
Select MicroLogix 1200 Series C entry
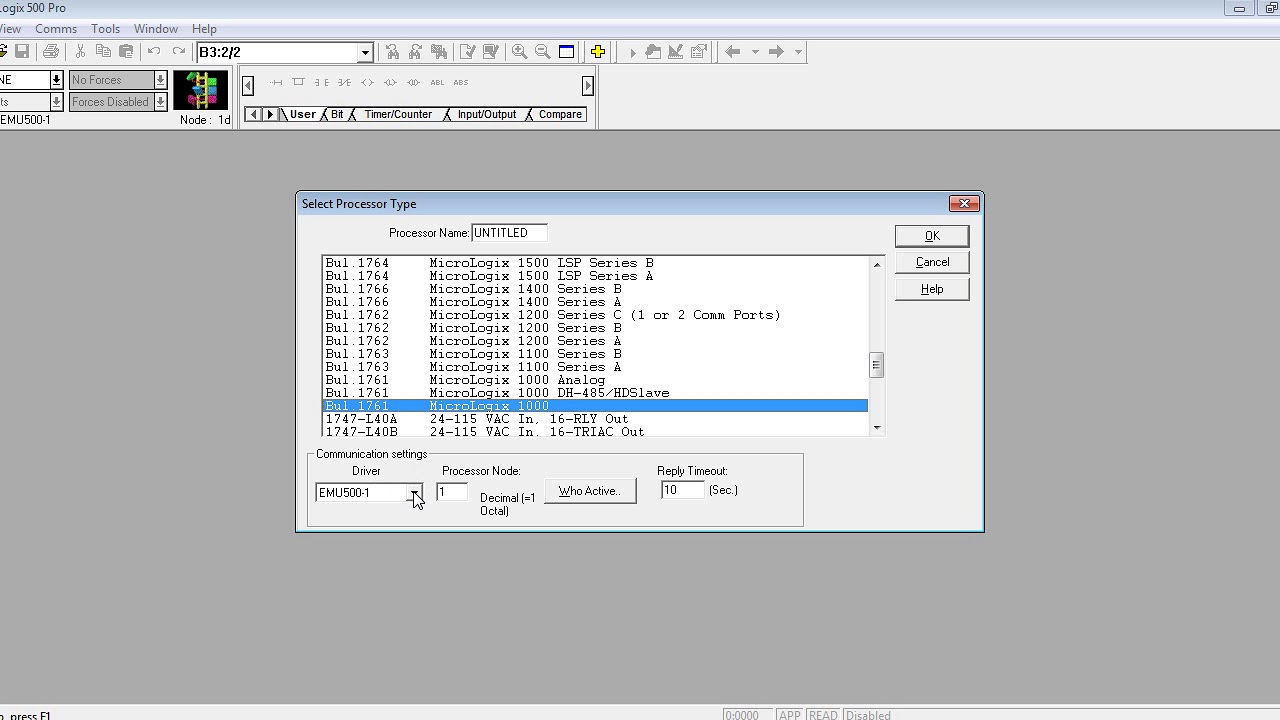click(595, 315)
